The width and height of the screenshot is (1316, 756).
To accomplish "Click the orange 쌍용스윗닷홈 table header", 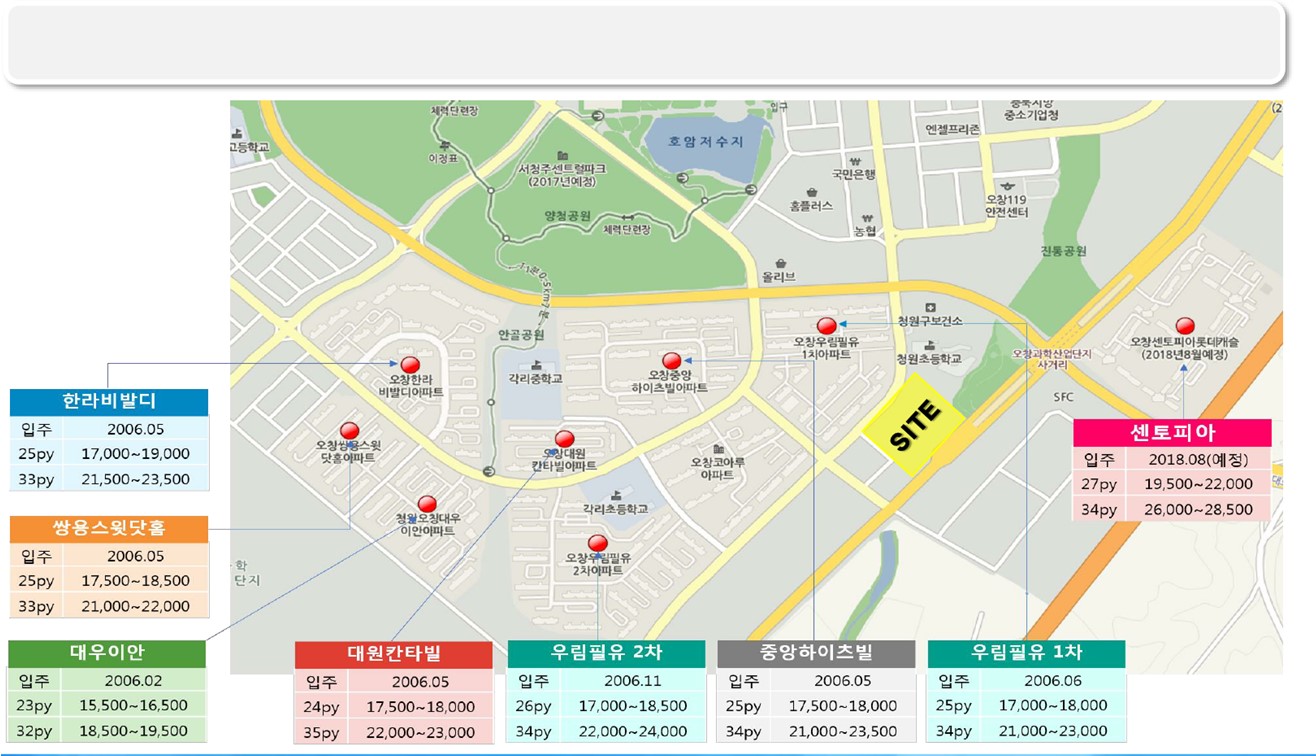I will pyautogui.click(x=109, y=529).
